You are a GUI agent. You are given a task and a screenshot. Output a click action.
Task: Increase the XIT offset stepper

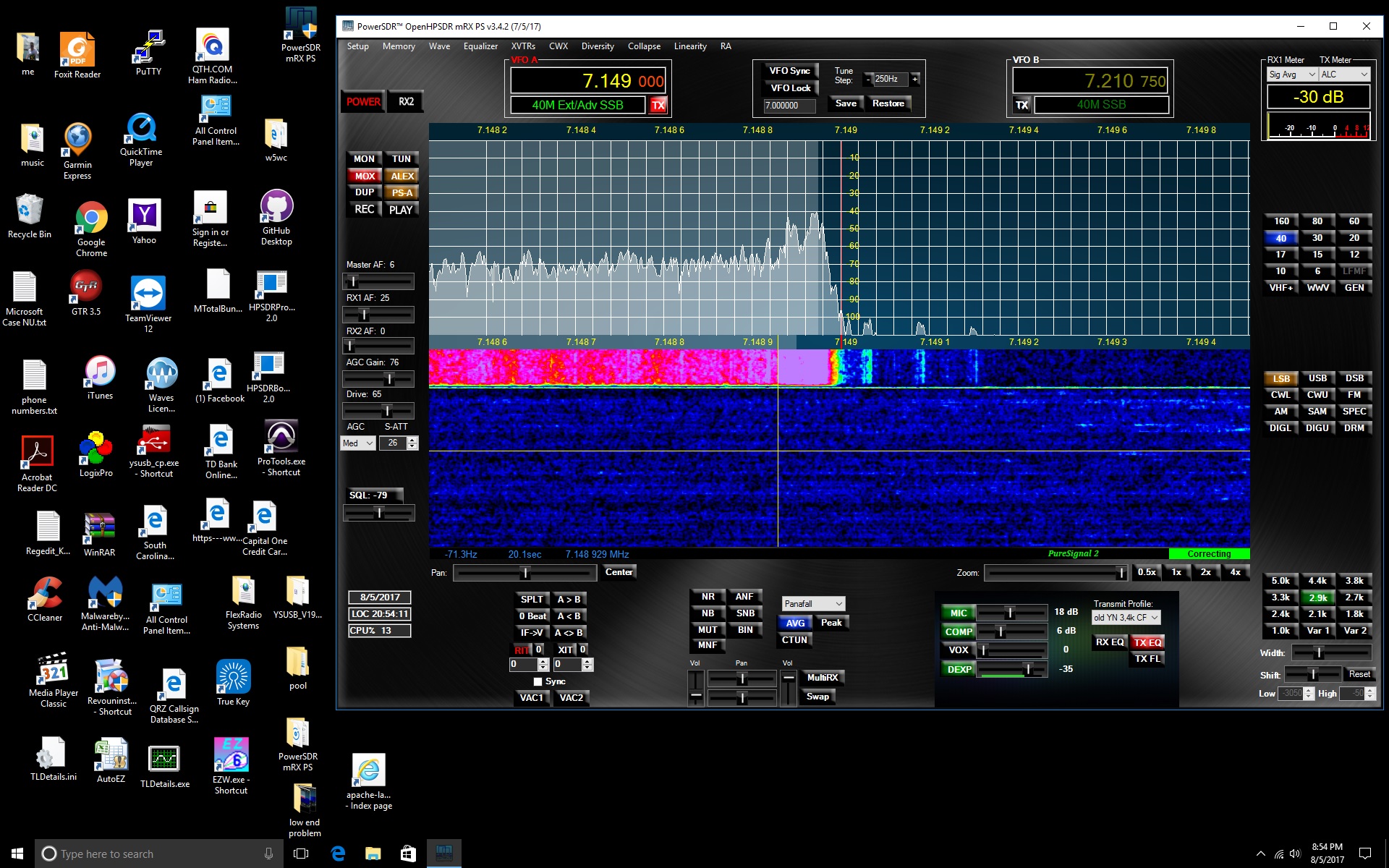[587, 661]
